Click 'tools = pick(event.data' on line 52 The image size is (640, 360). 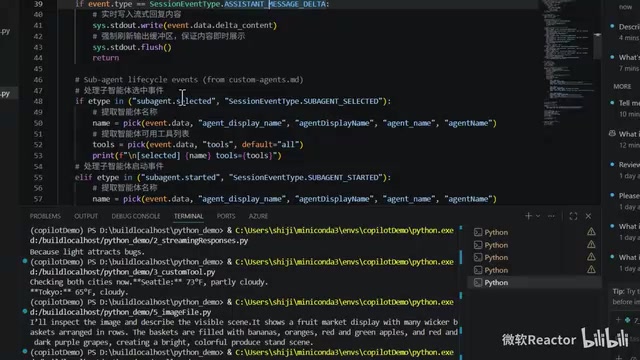(198, 144)
